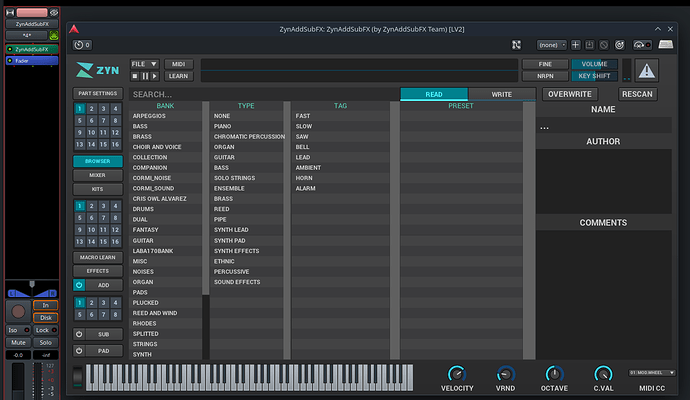Click the pin window icon in plugin toolbar
Image resolution: width=690 pixels, height=400 pixels.
515,44
